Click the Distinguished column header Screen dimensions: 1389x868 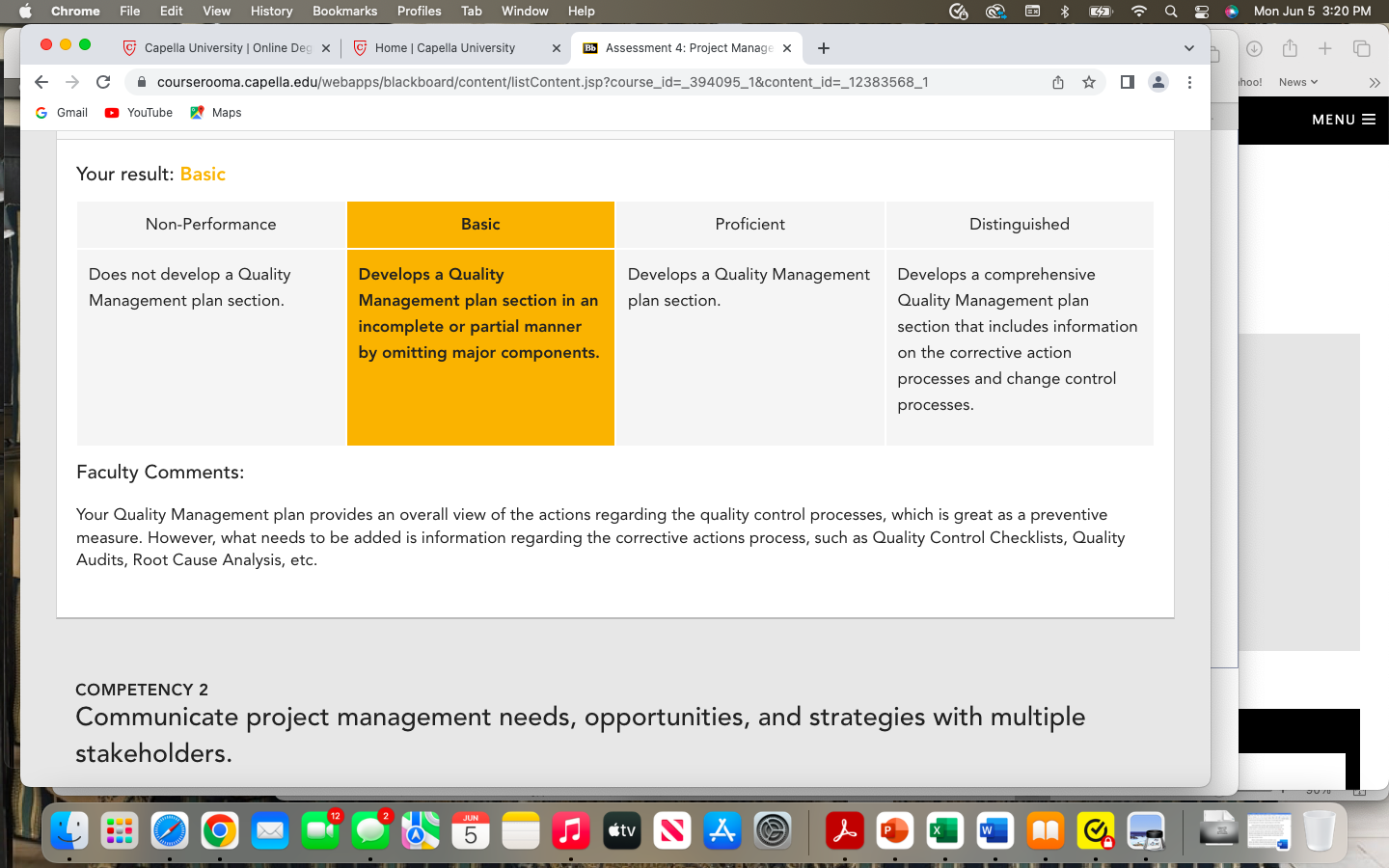click(1020, 225)
